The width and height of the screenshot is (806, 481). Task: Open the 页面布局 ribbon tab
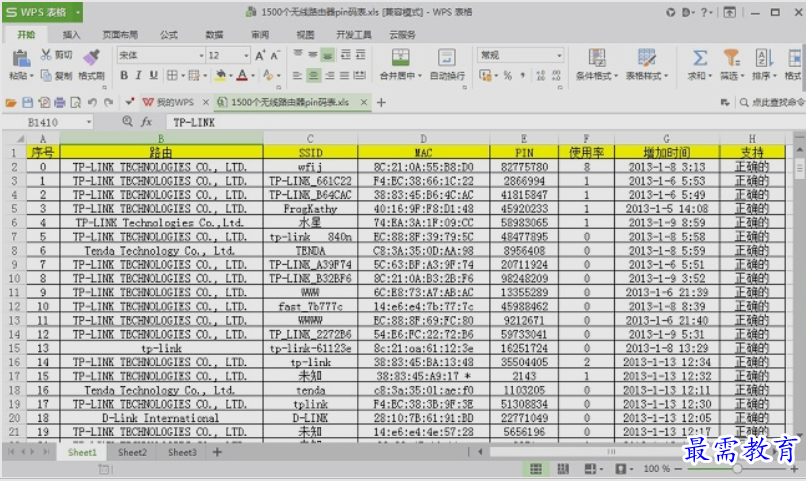tap(120, 34)
